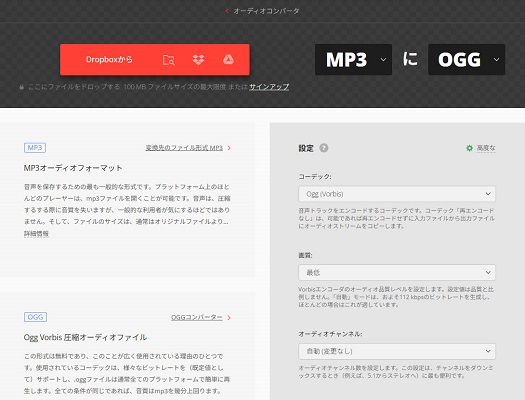This screenshot has height=400, width=525.
Task: Click the に text between formats
Action: pos(410,59)
